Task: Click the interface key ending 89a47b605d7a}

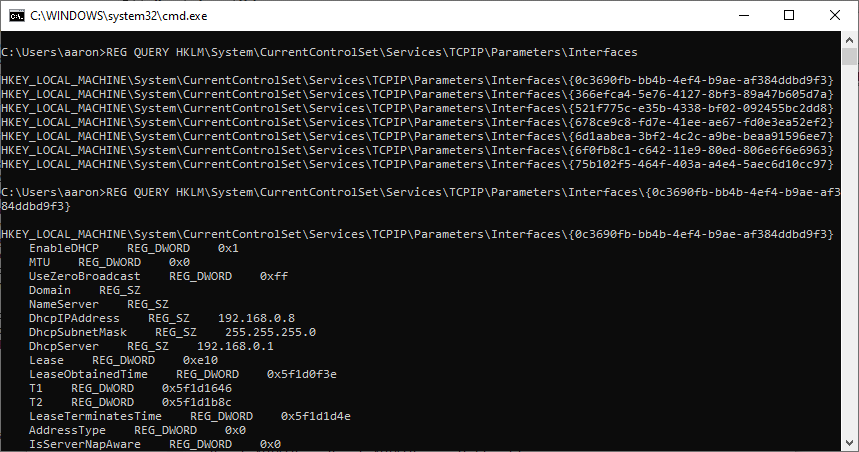Action: point(417,94)
